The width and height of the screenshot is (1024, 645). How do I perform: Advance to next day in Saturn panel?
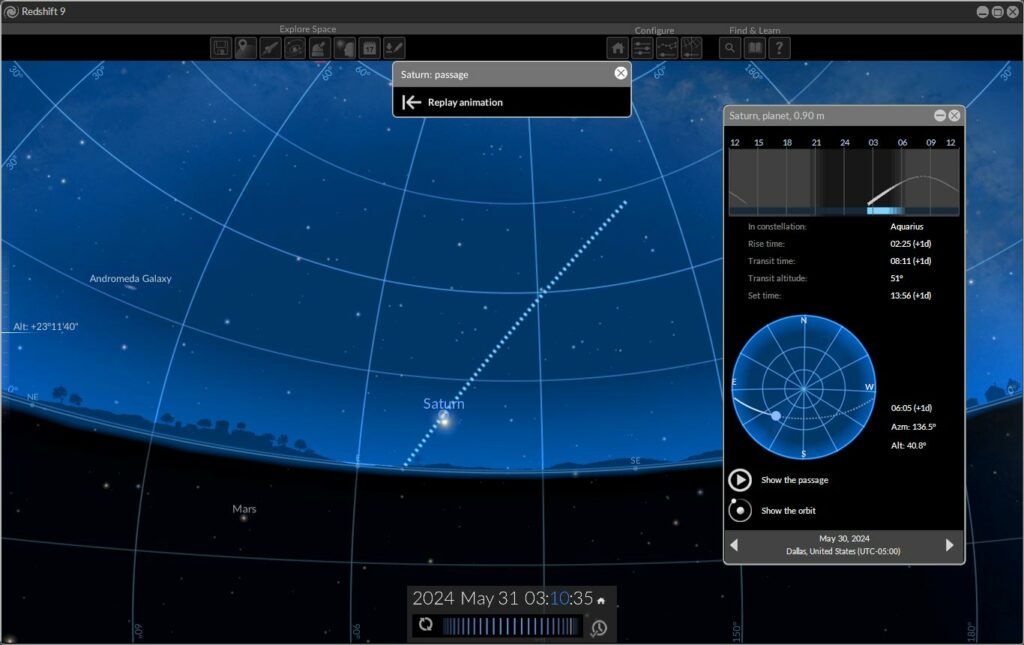tap(950, 545)
